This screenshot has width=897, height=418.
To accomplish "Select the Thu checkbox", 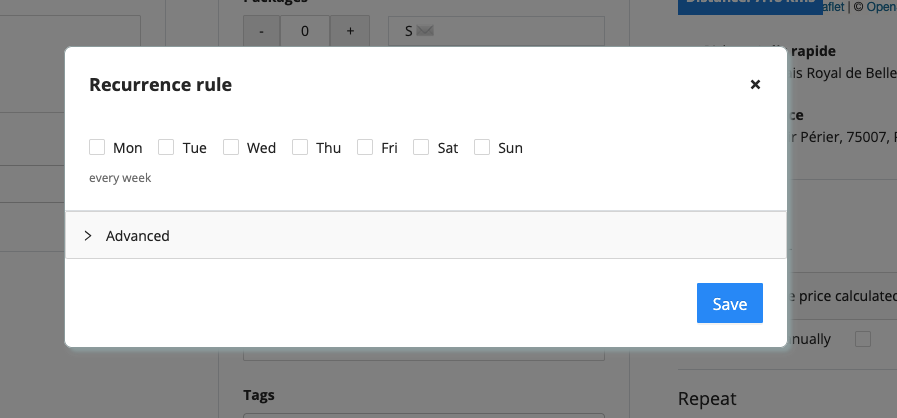I will (x=300, y=147).
